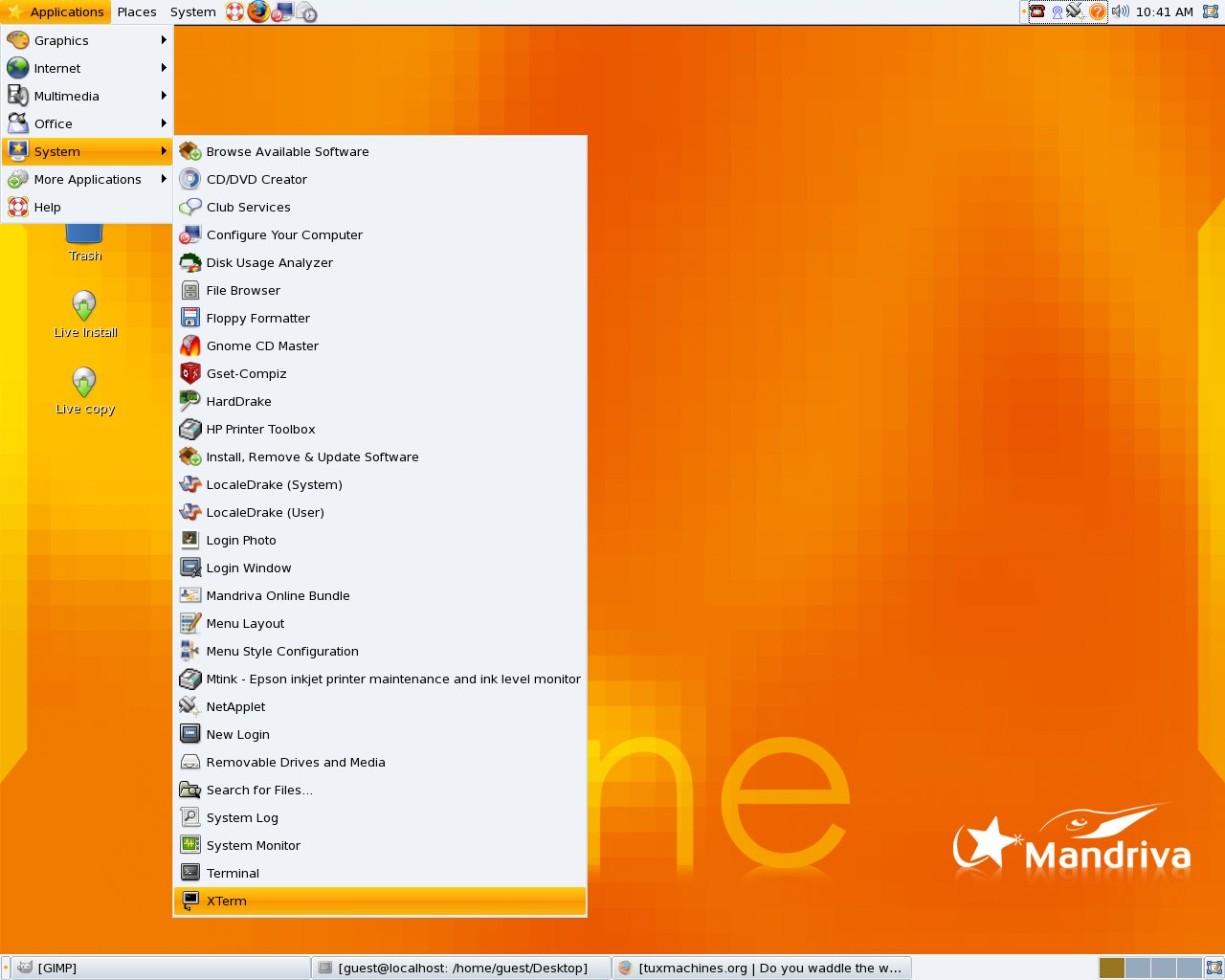Open Login Window settings
This screenshot has width=1225, height=980.
pos(380,568)
